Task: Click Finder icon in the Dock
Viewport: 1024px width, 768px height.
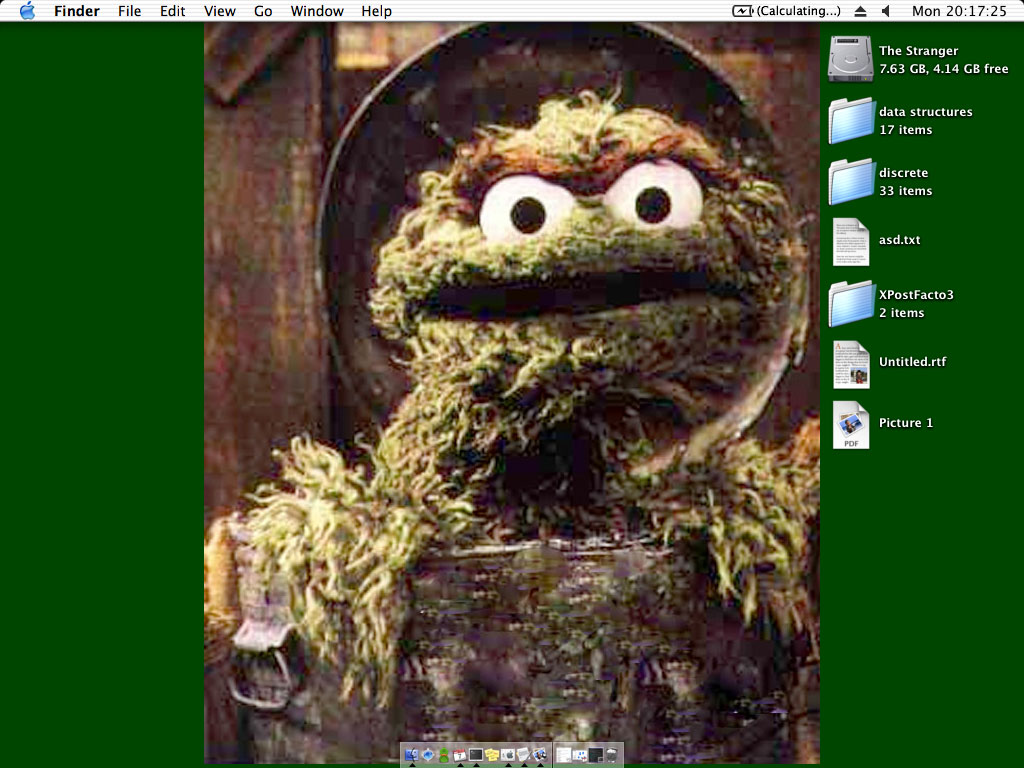Action: 412,754
